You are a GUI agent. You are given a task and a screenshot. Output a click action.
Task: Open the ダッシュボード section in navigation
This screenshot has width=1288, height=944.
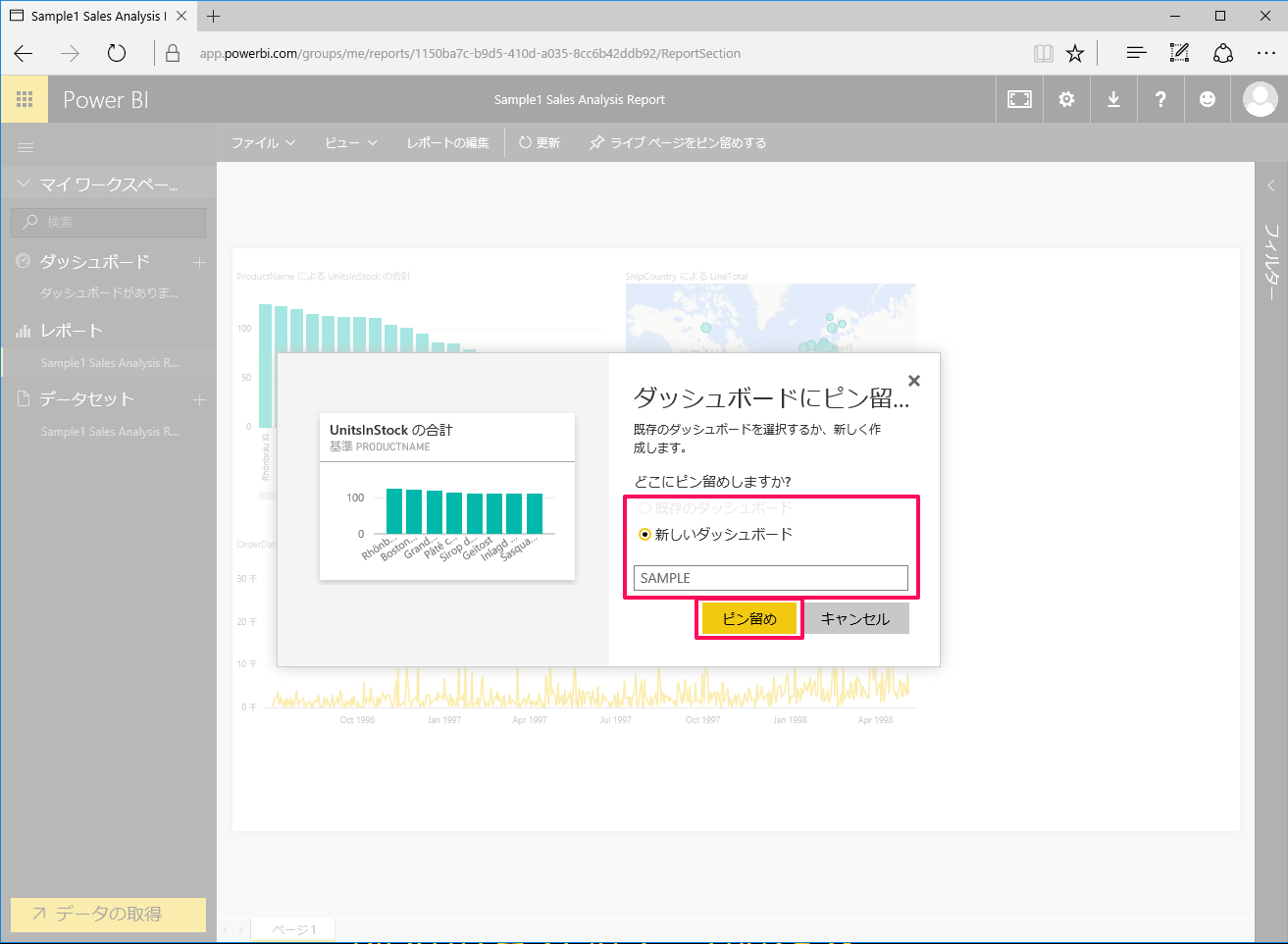(94, 262)
